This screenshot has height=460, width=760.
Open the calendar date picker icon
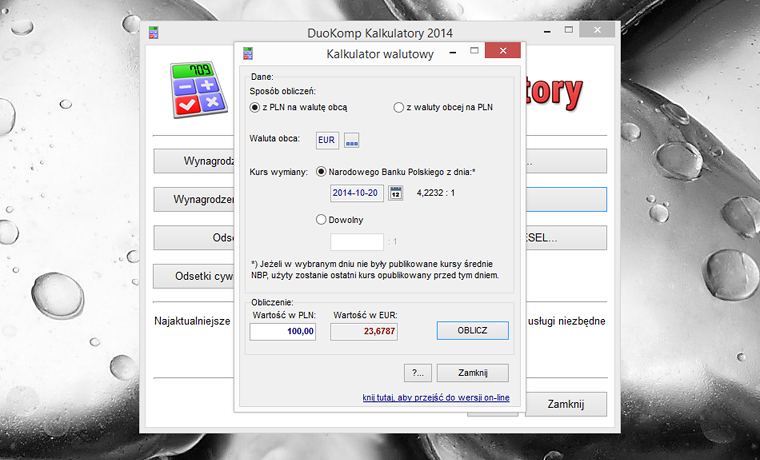(x=396, y=193)
